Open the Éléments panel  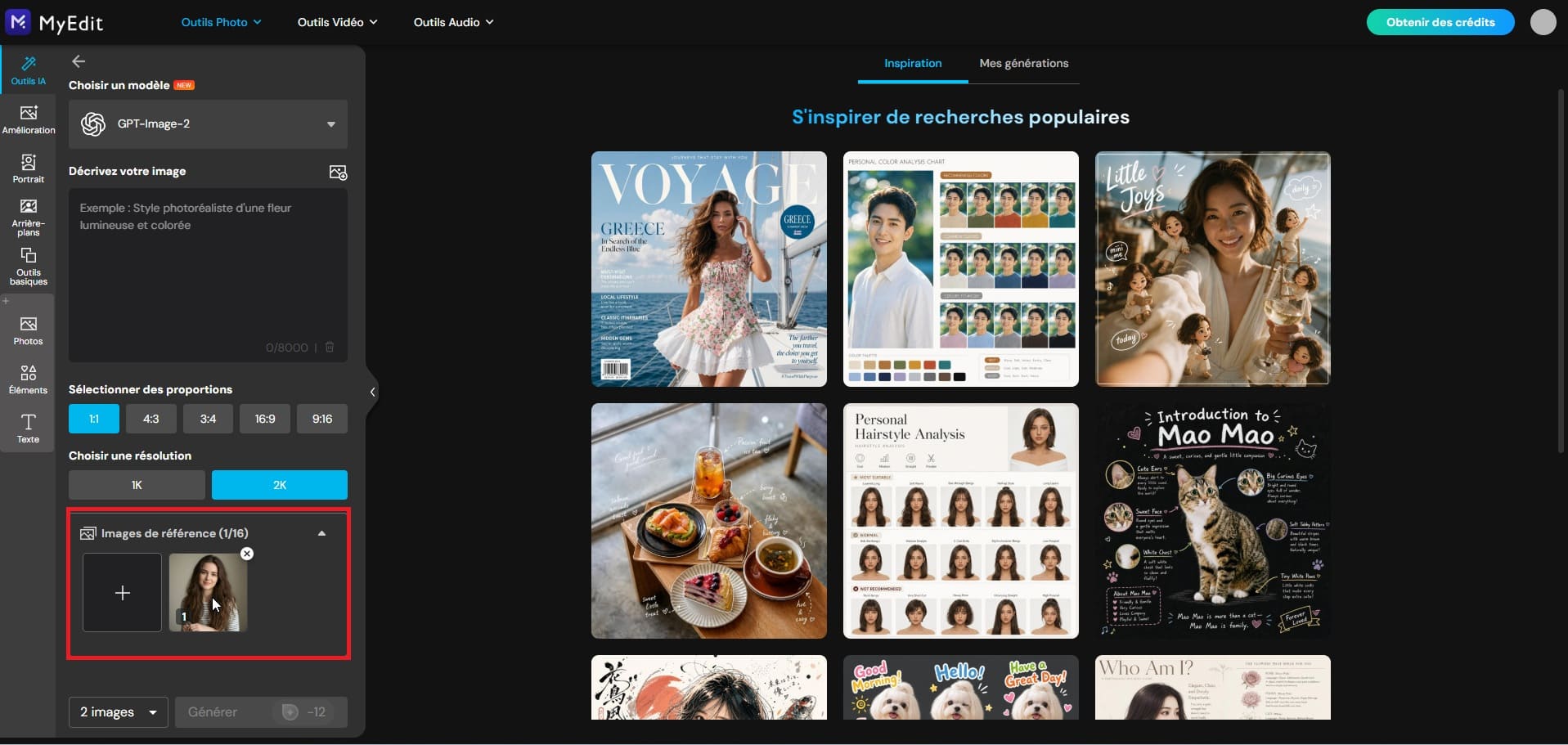coord(29,379)
